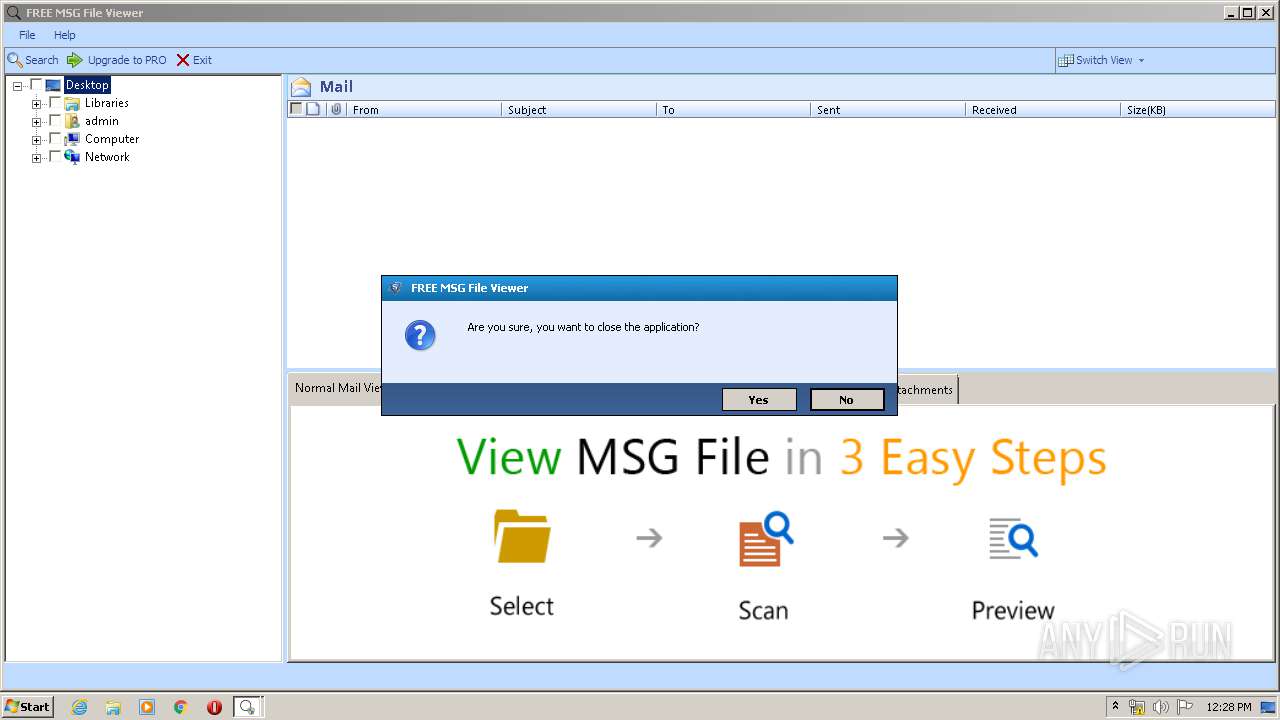
Task: Click the Desktop monitor icon in tree
Action: coord(53,85)
